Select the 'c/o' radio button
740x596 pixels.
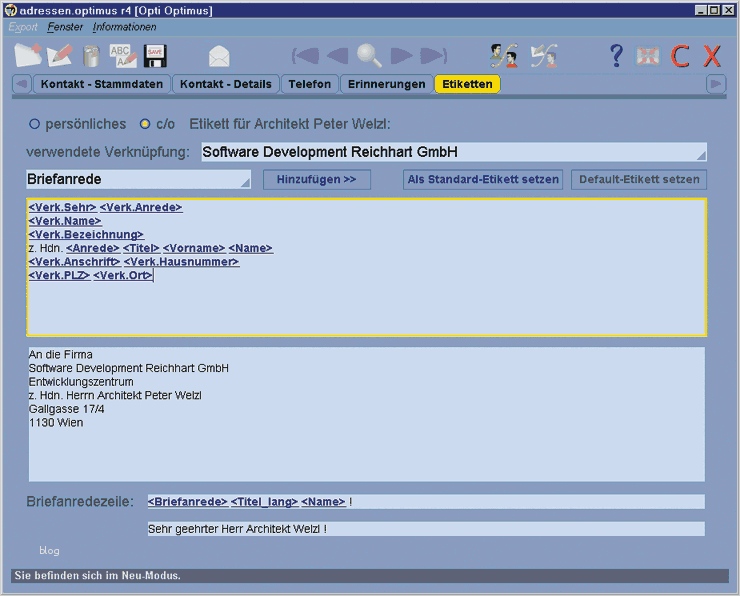tap(145, 125)
